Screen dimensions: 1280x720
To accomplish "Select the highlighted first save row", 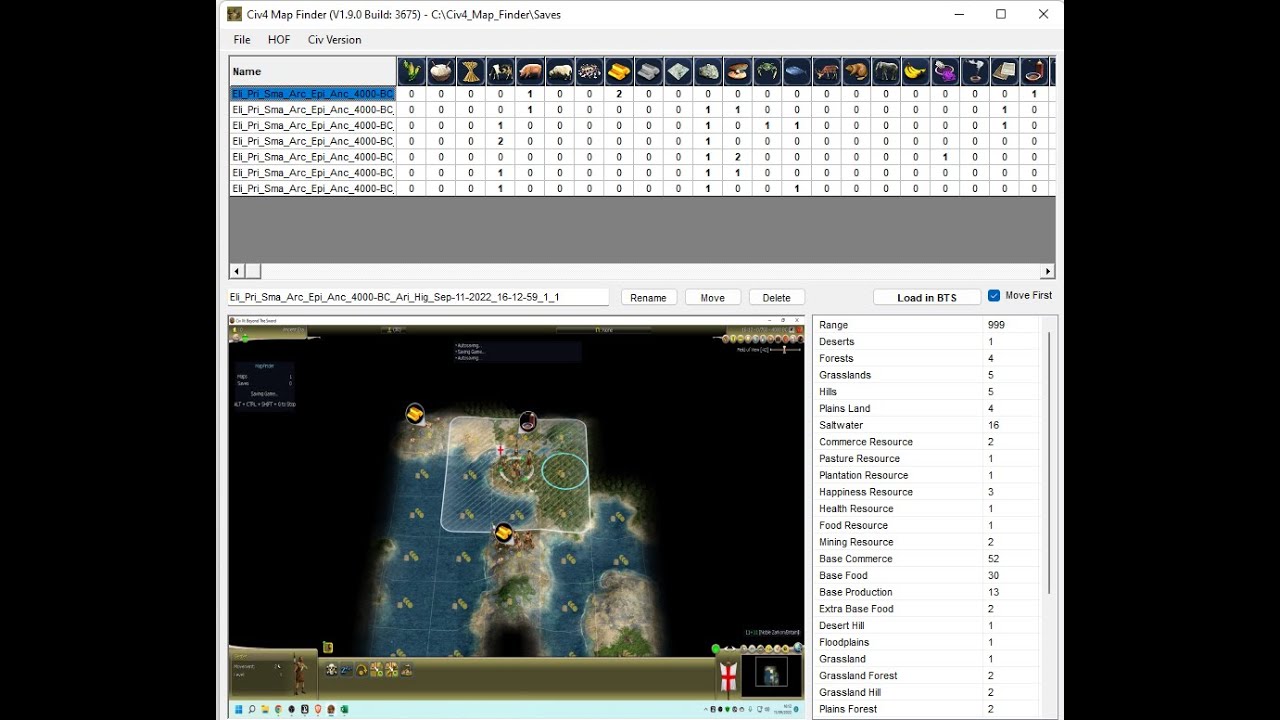I will [x=313, y=94].
